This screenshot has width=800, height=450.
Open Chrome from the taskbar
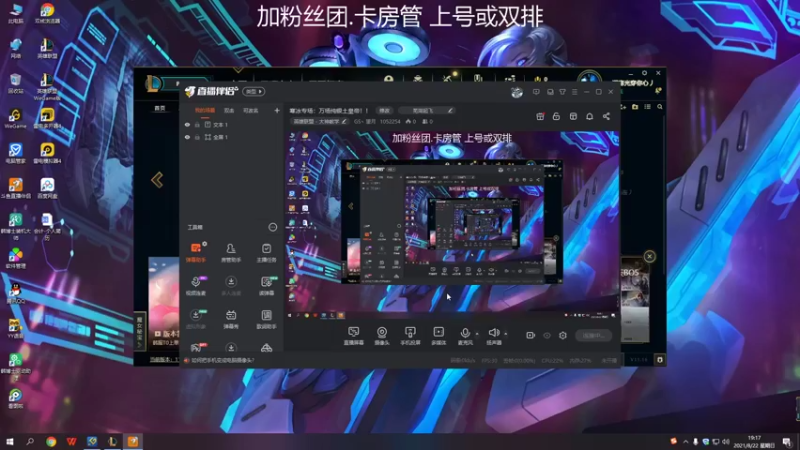(51, 442)
